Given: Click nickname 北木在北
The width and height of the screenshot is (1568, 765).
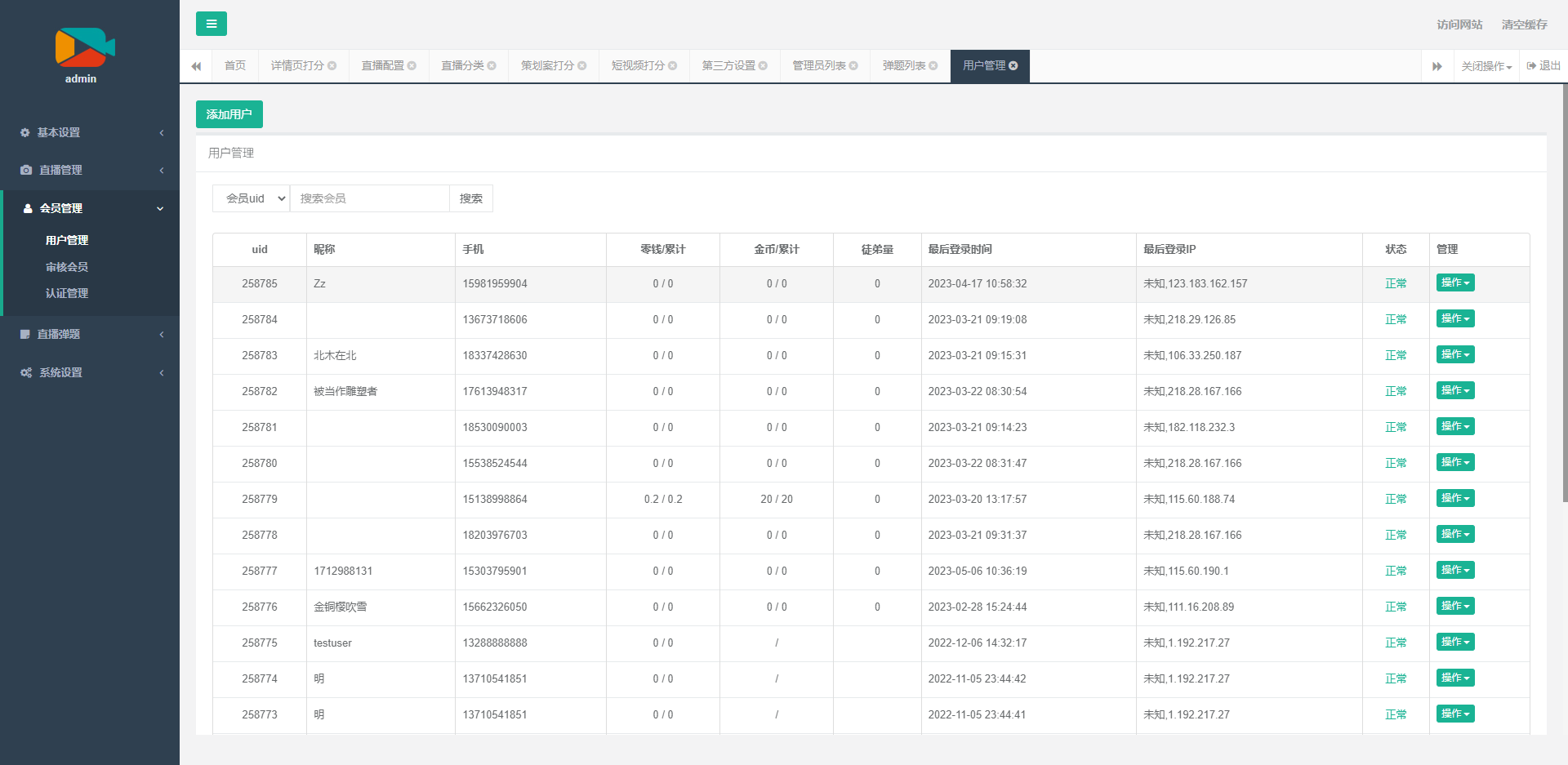Looking at the screenshot, I should point(335,355).
